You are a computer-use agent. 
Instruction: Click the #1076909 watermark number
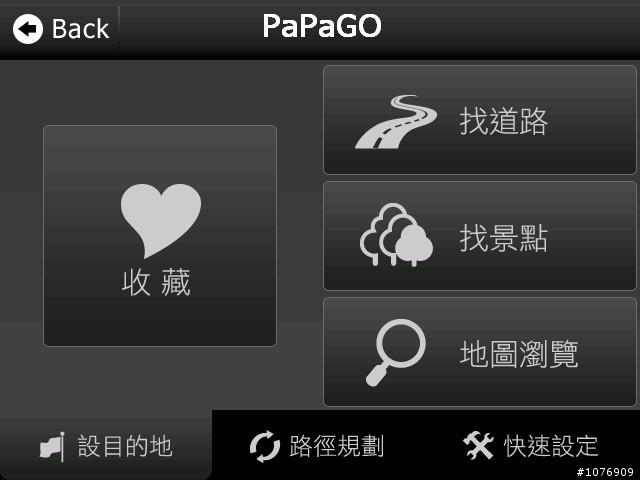point(605,472)
